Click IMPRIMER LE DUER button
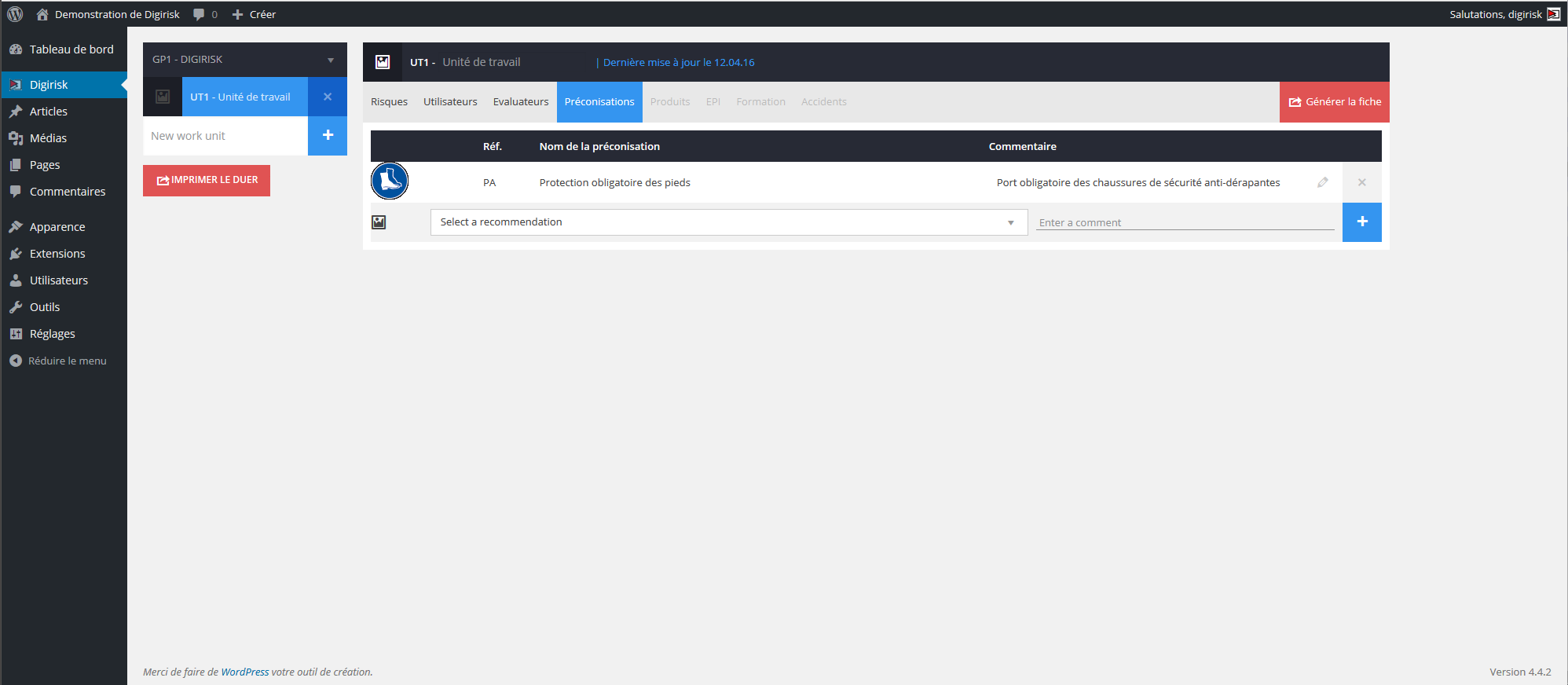 point(207,180)
